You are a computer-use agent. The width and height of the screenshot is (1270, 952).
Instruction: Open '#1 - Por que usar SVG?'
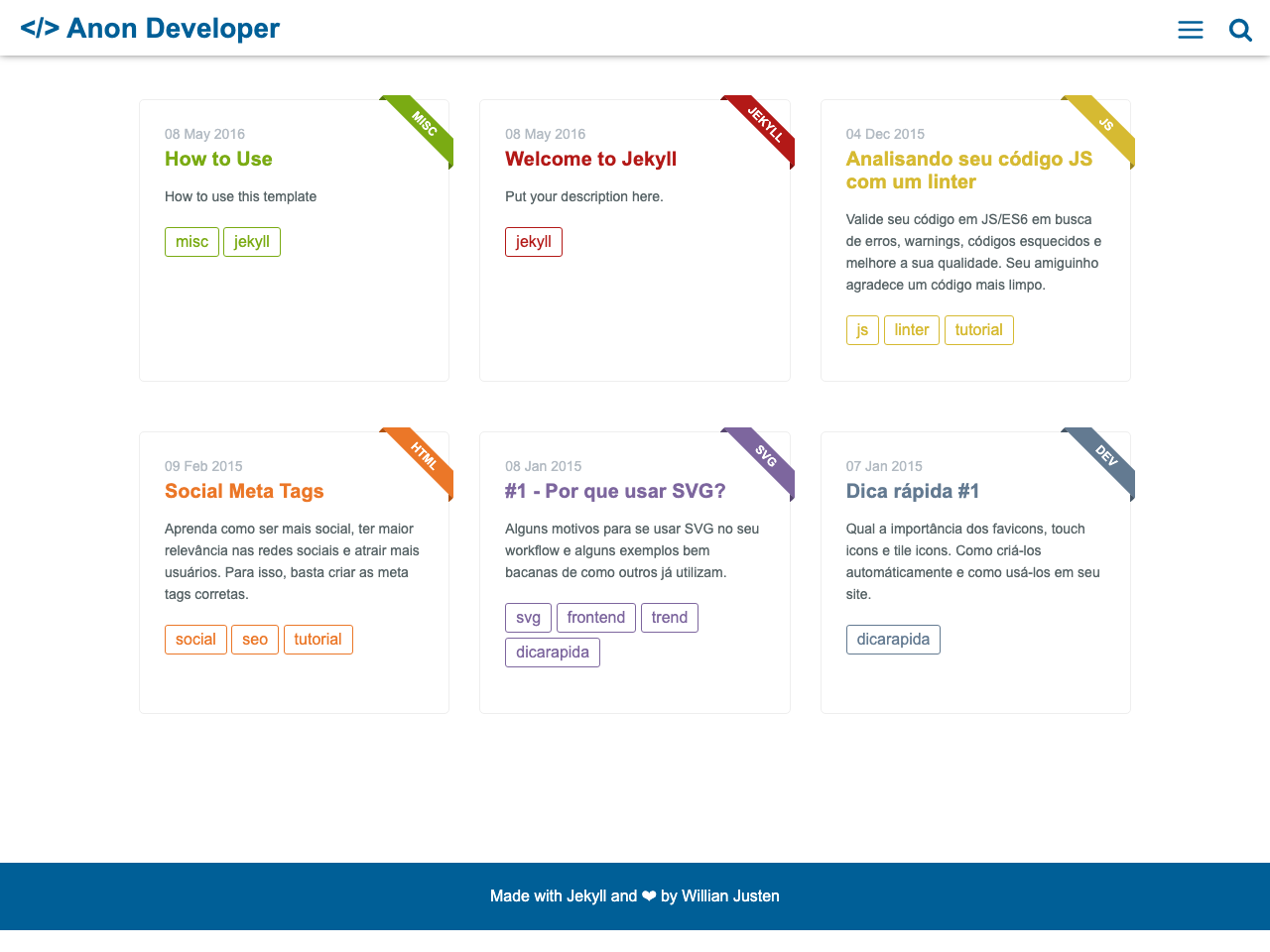click(x=615, y=491)
